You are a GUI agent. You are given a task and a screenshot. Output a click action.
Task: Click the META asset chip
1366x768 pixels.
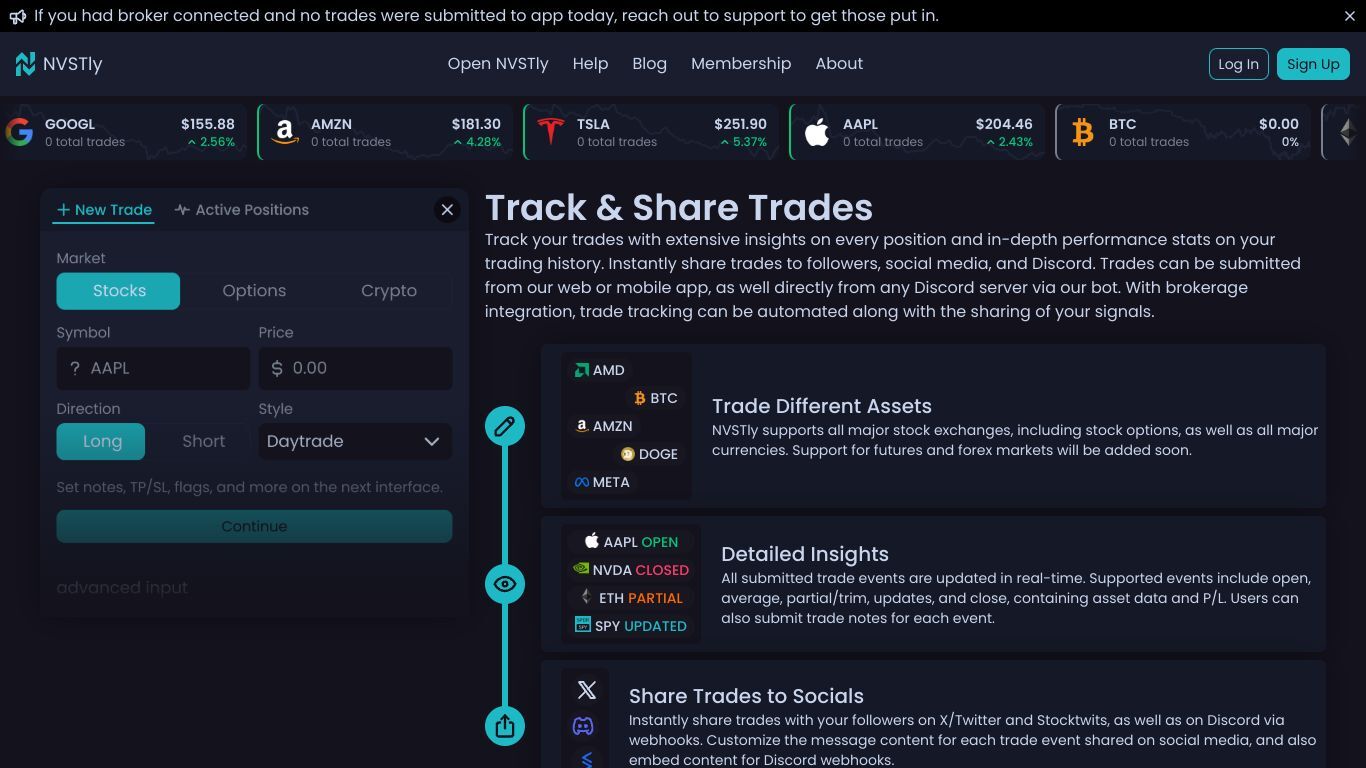coord(602,482)
